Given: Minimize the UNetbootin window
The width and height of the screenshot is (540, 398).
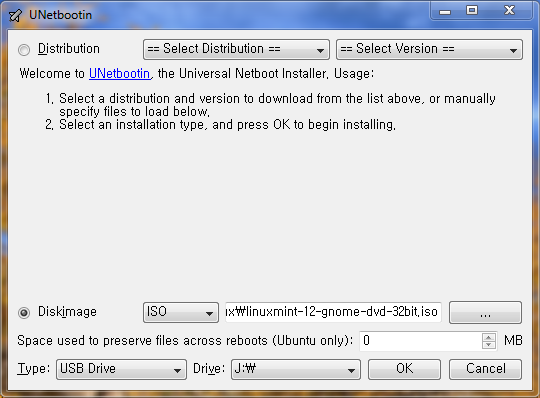Looking at the screenshot, I should pyautogui.click(x=445, y=11).
